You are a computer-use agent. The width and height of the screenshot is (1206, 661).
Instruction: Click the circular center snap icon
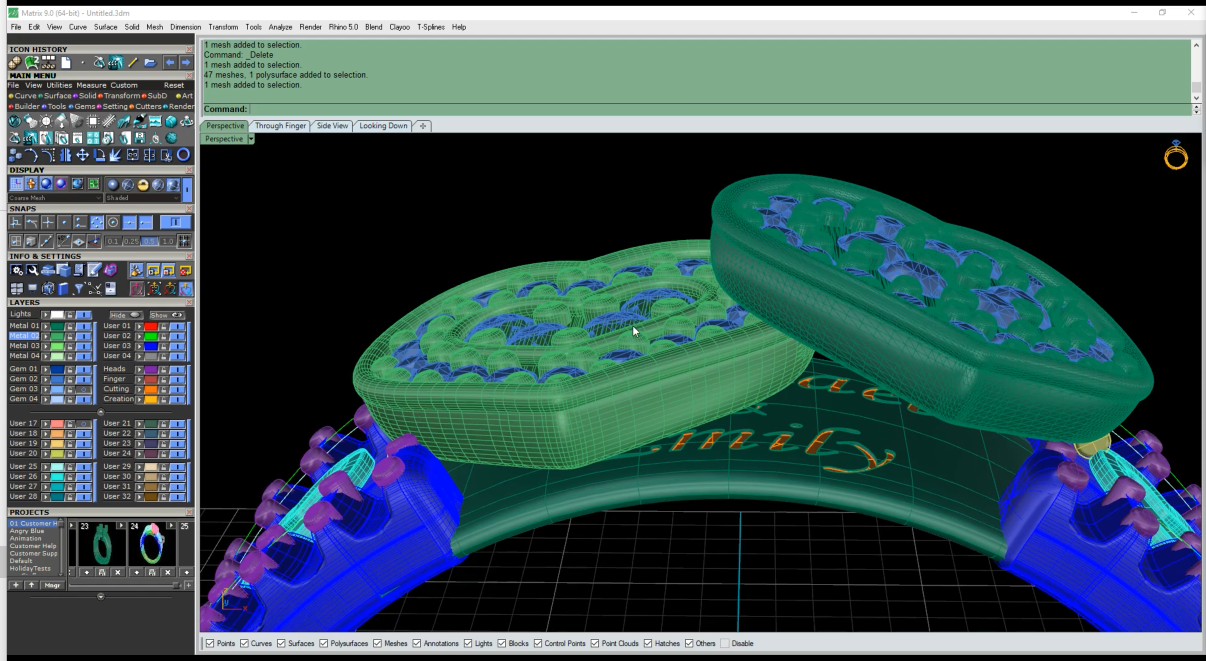[113, 222]
